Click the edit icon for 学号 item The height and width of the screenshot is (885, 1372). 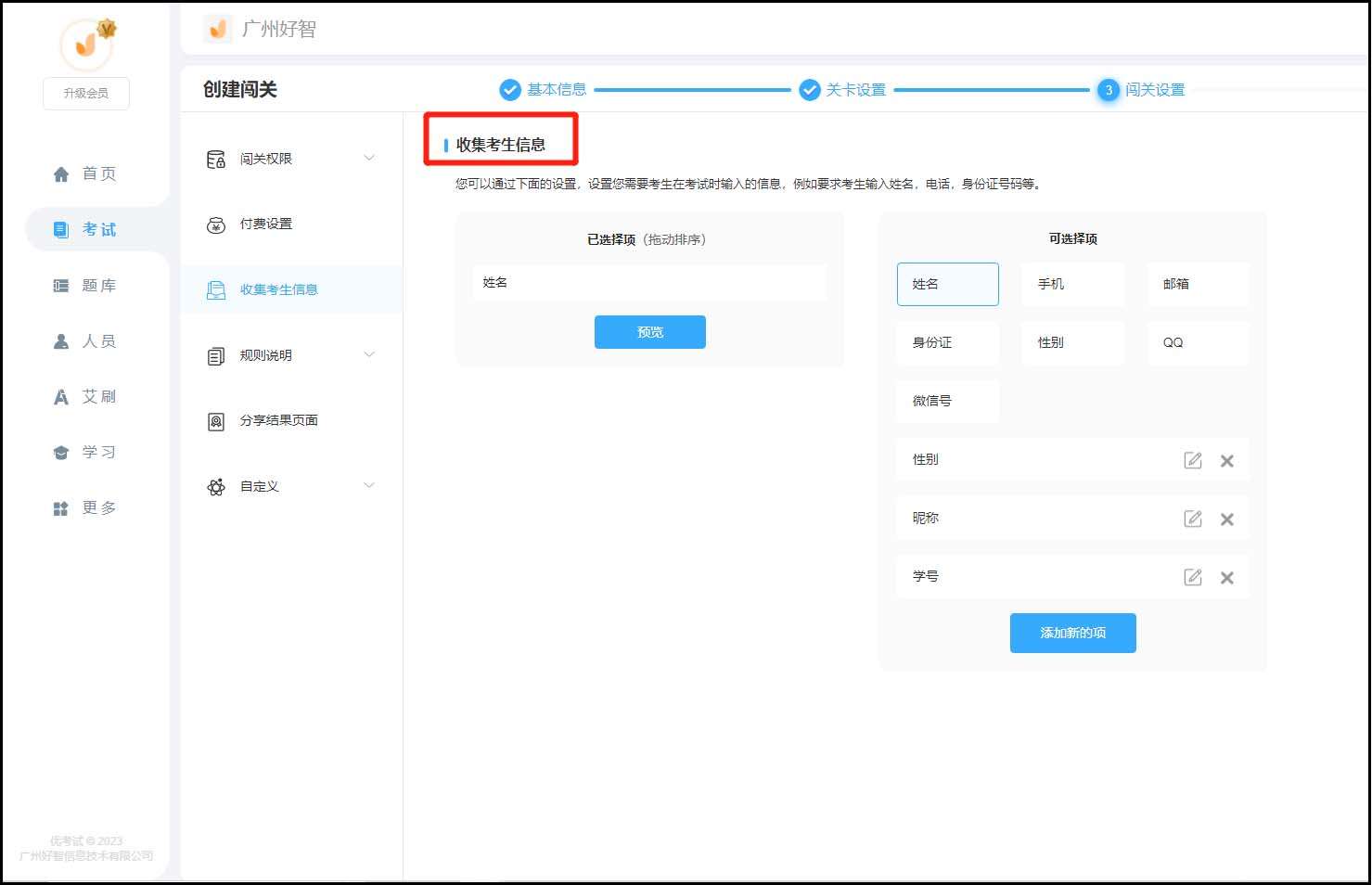(x=1193, y=577)
